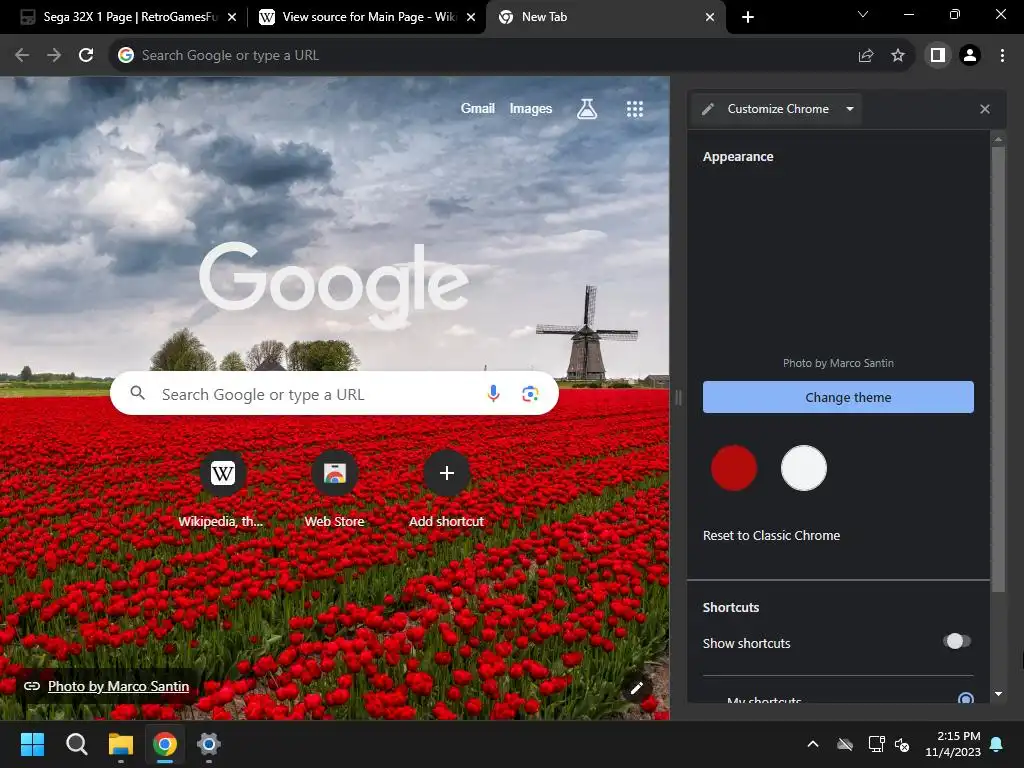Open the Photo by Marco Santin link

118,686
